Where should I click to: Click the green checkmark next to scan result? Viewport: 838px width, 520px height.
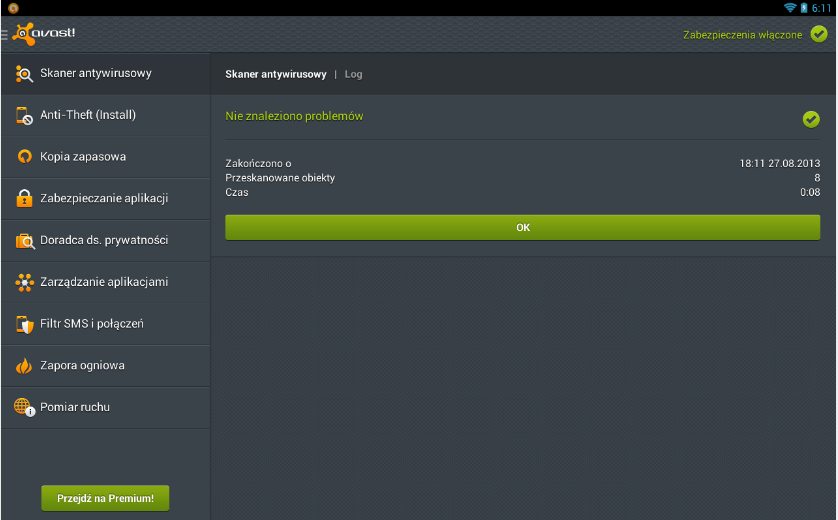811,119
